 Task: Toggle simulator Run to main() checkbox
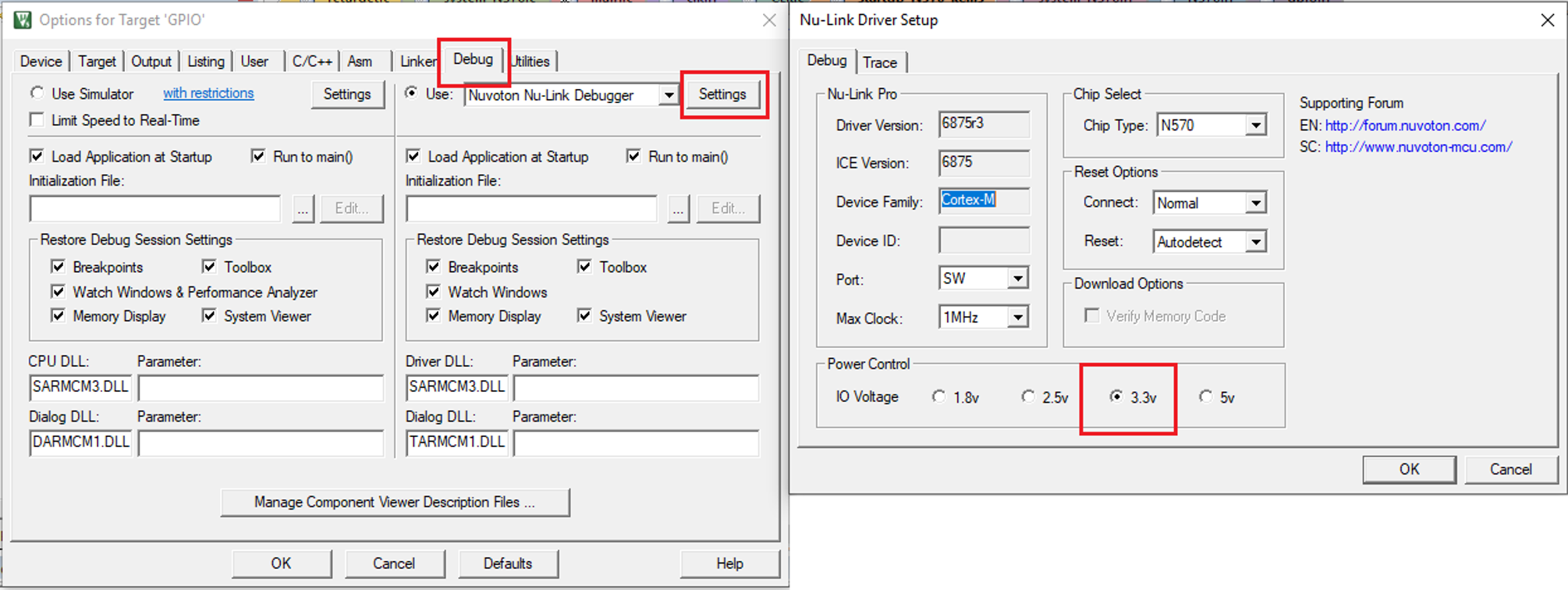click(258, 156)
